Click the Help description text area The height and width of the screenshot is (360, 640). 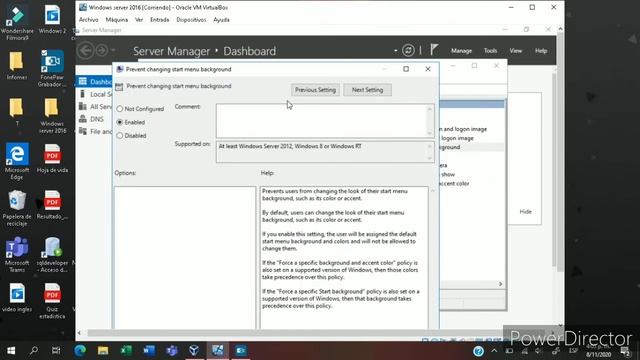[344, 258]
